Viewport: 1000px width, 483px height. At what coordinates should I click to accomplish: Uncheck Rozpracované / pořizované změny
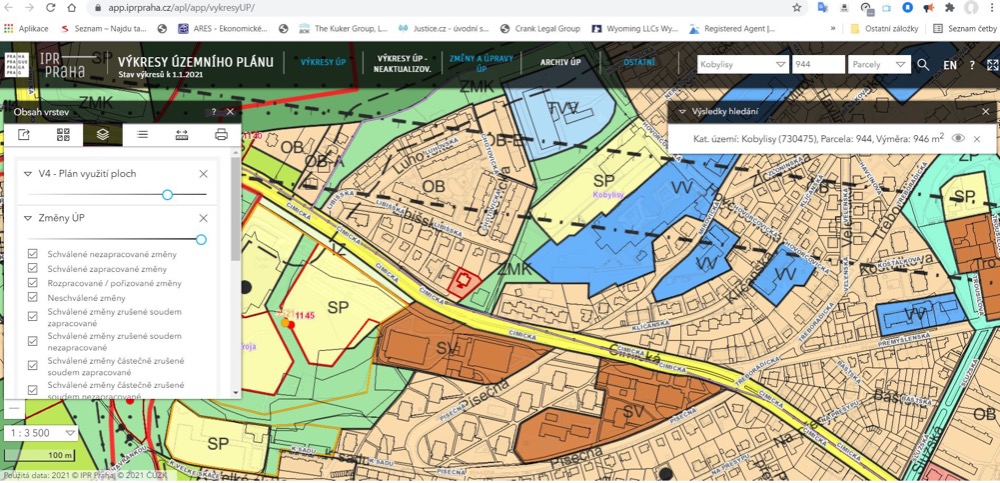pos(33,283)
